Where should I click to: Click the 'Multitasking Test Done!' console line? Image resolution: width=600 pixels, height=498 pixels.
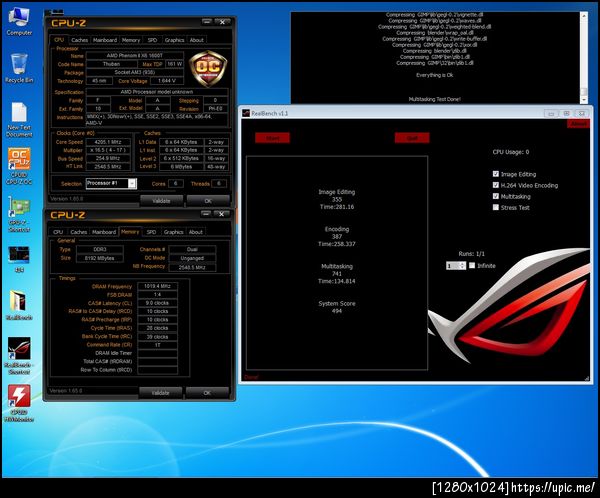[x=435, y=99]
